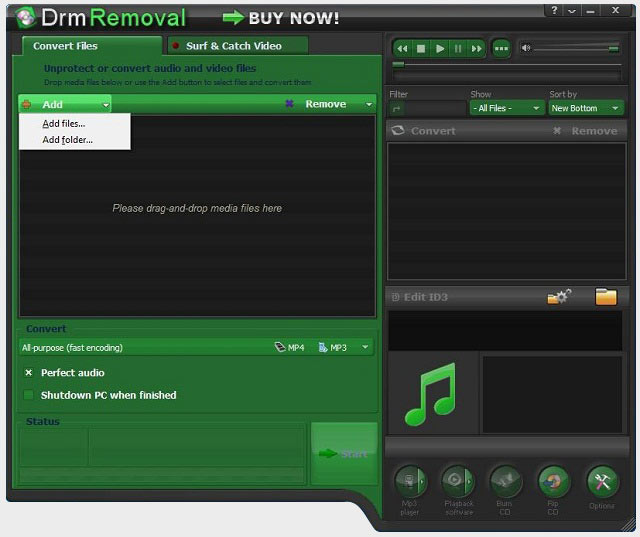Click the Add button label
This screenshot has width=640, height=537.
(52, 104)
